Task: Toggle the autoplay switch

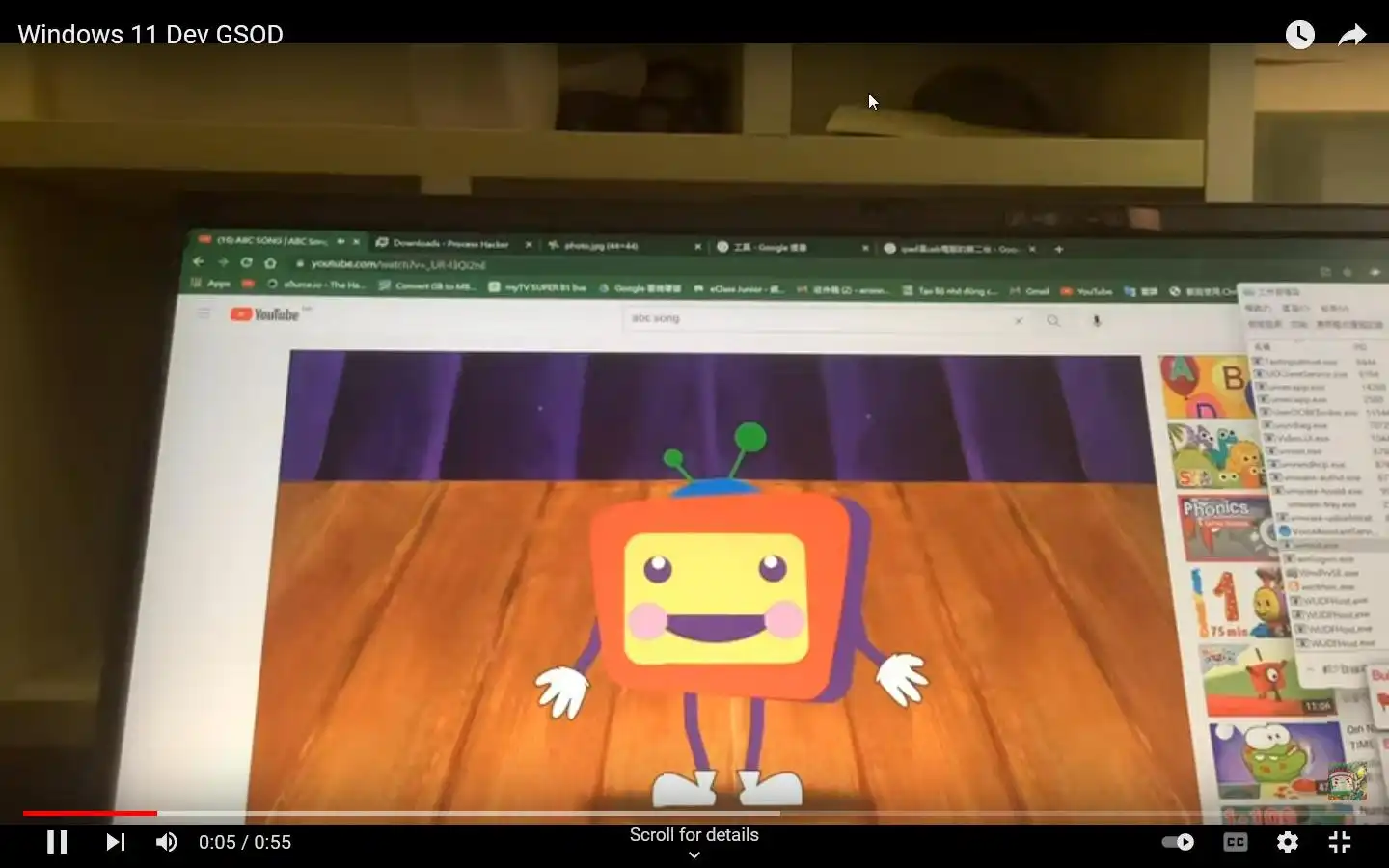Action: pyautogui.click(x=1178, y=842)
